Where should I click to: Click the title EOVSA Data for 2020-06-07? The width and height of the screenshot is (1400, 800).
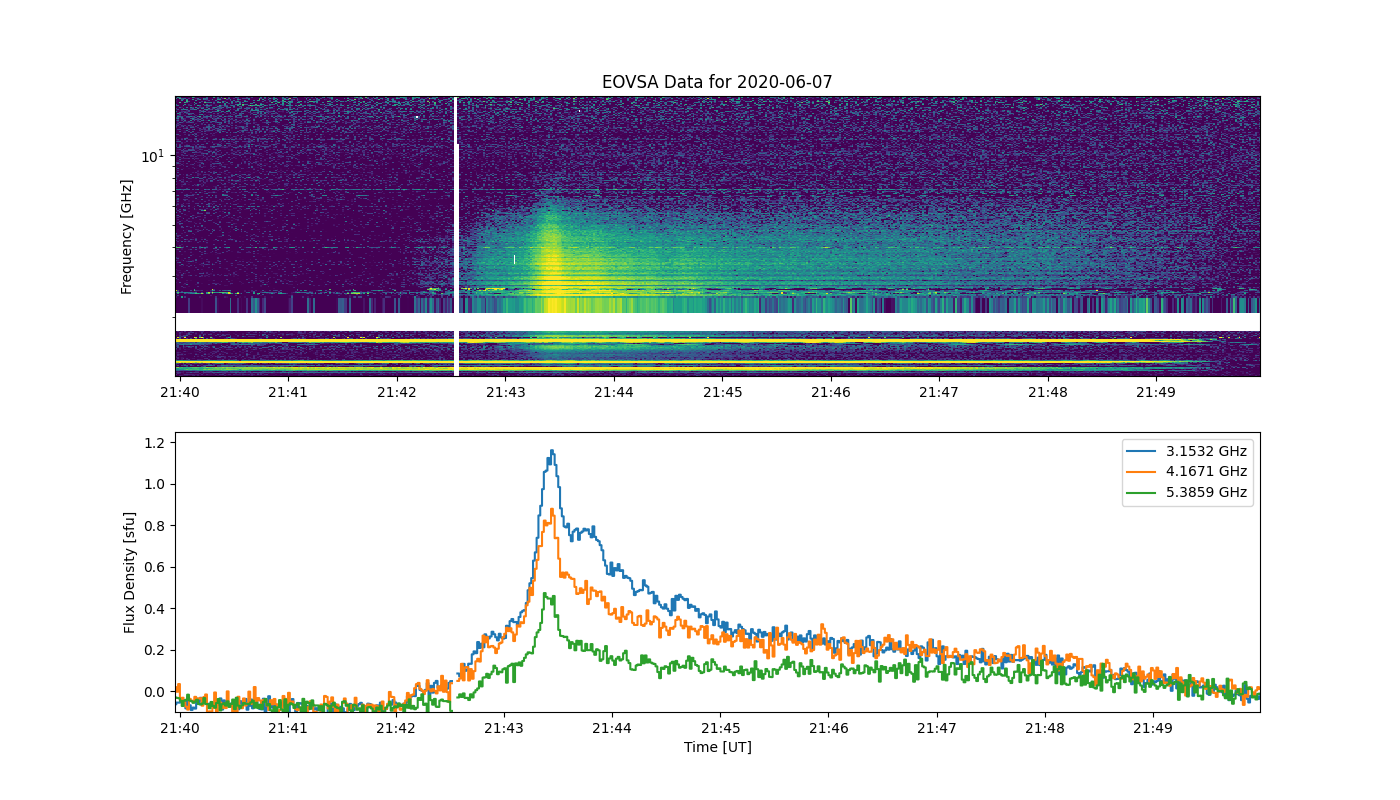click(717, 82)
